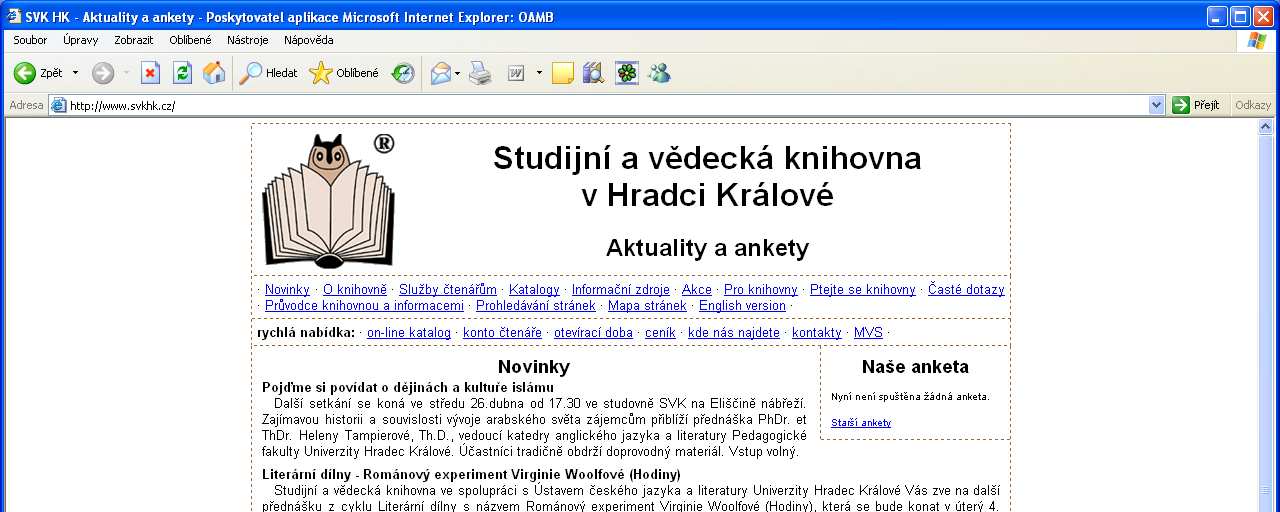
Task: Open the Messenger people icon
Action: (659, 73)
